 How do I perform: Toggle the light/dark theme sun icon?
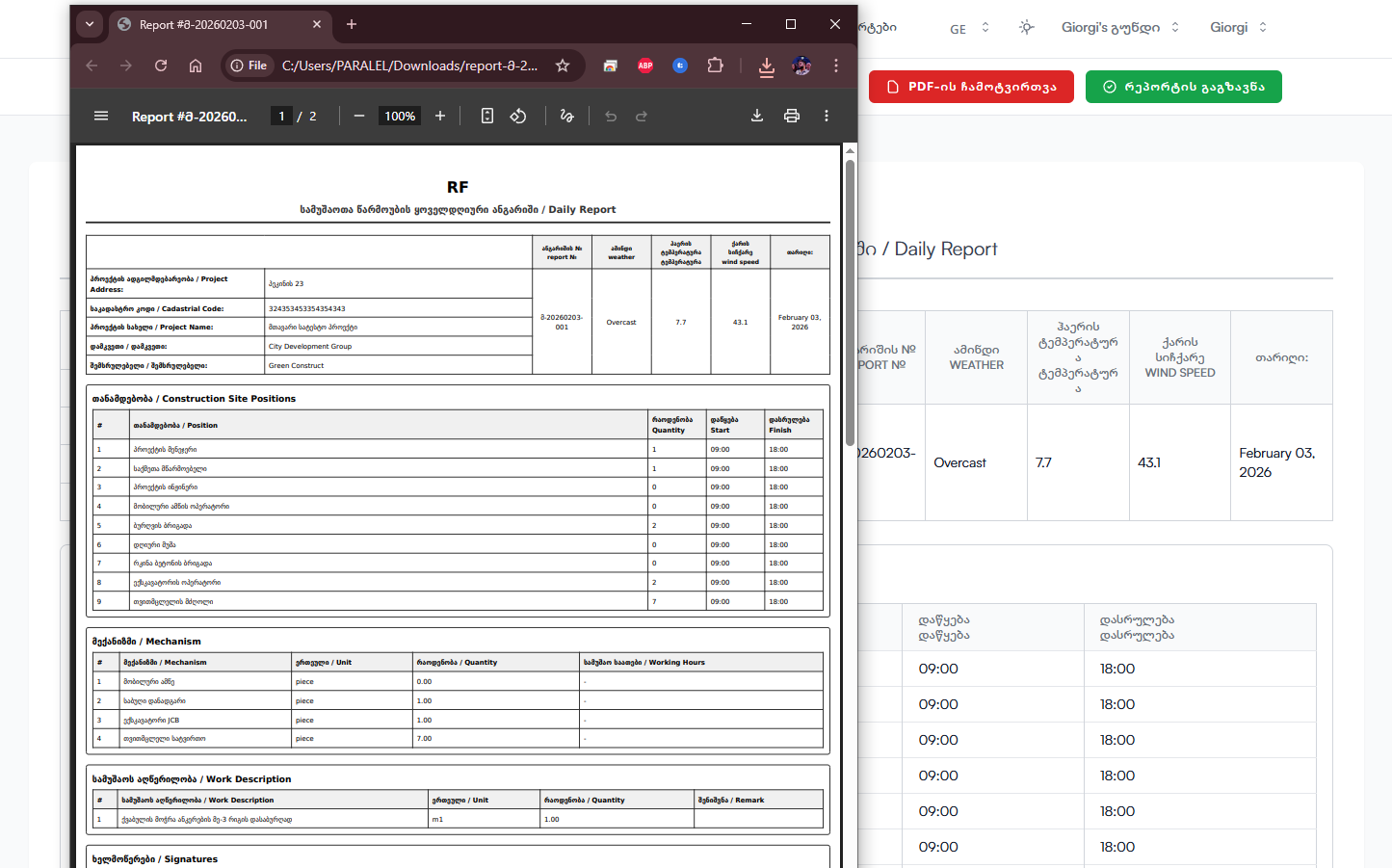click(1027, 27)
